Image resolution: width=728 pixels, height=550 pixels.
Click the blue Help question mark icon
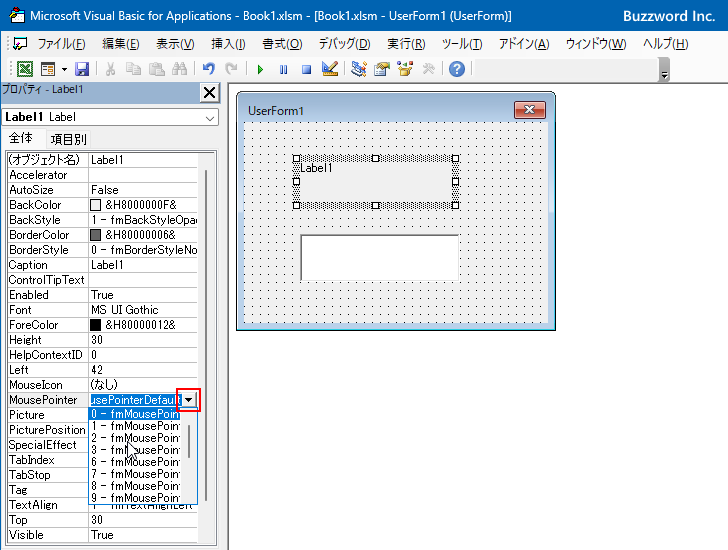[x=457, y=69]
